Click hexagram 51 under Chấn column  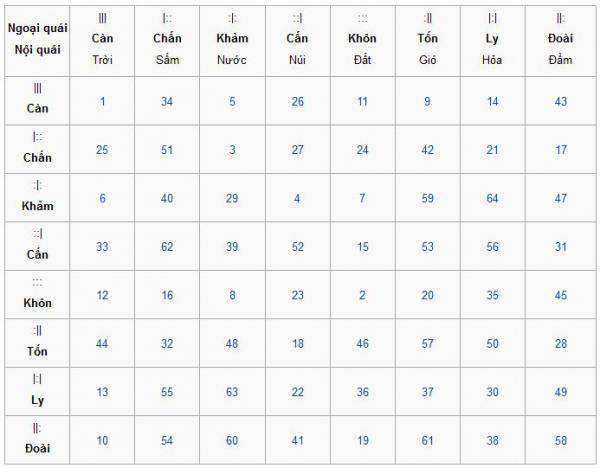(167, 150)
